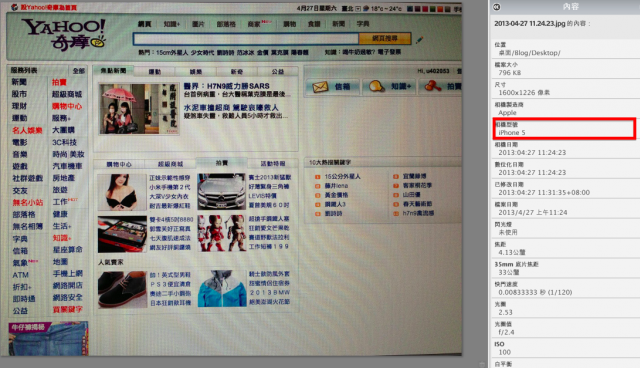Expand the 臺北 city dropdown
This screenshot has width=640, height=368.
click(x=358, y=9)
